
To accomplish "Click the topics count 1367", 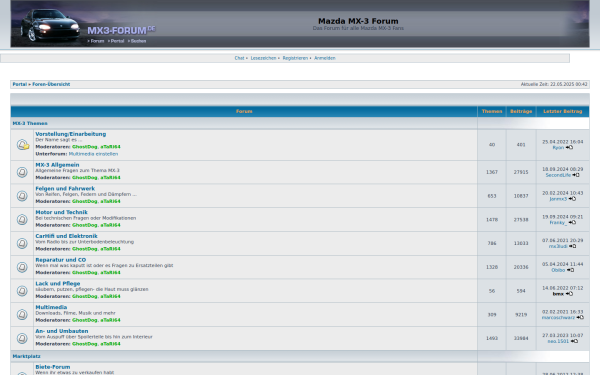I will [x=492, y=172].
